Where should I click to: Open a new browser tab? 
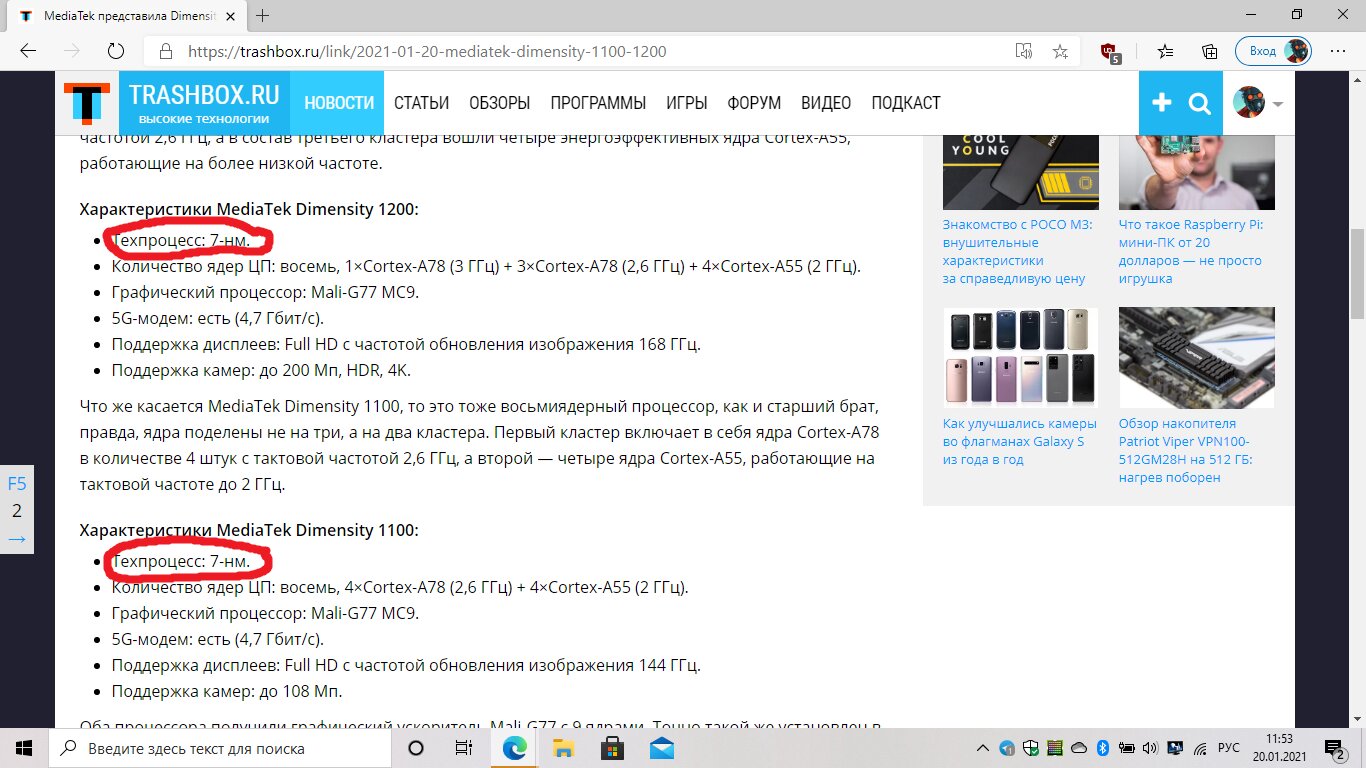click(x=263, y=16)
